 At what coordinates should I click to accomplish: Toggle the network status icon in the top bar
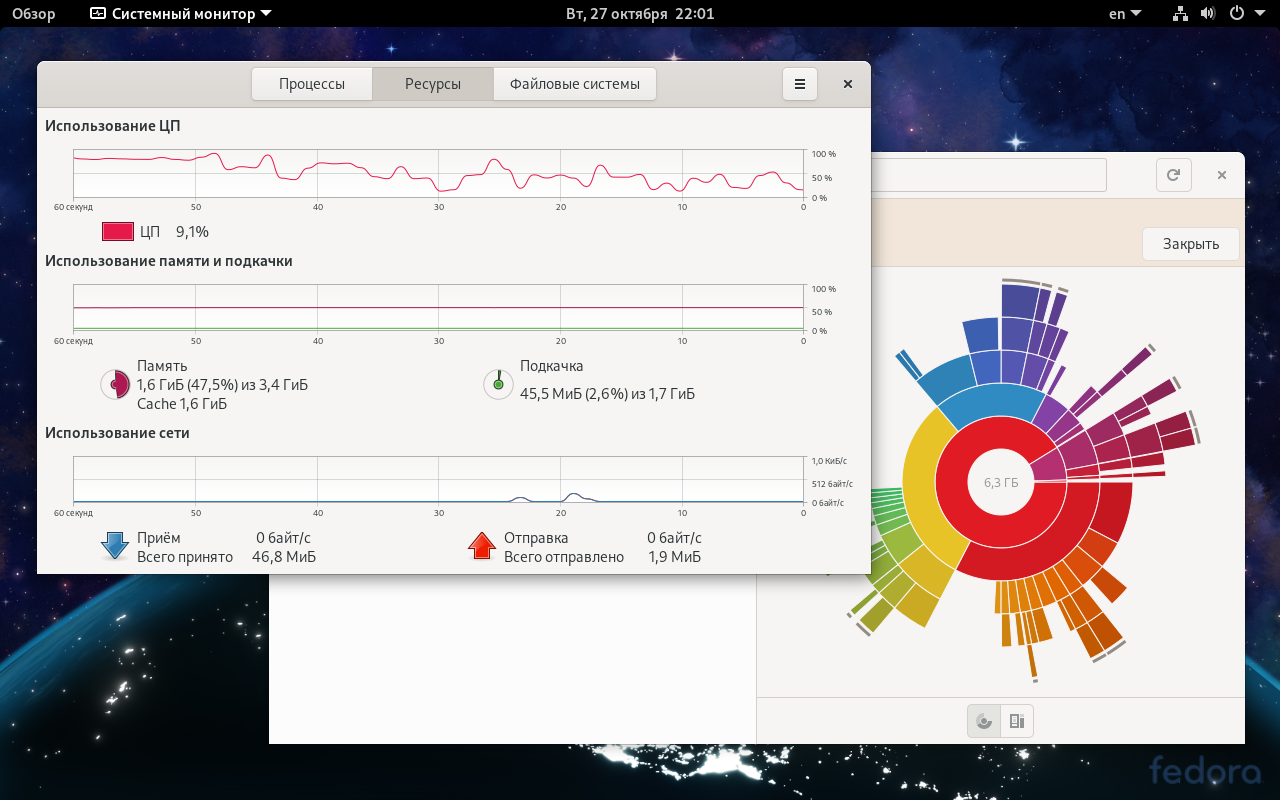point(1179,14)
